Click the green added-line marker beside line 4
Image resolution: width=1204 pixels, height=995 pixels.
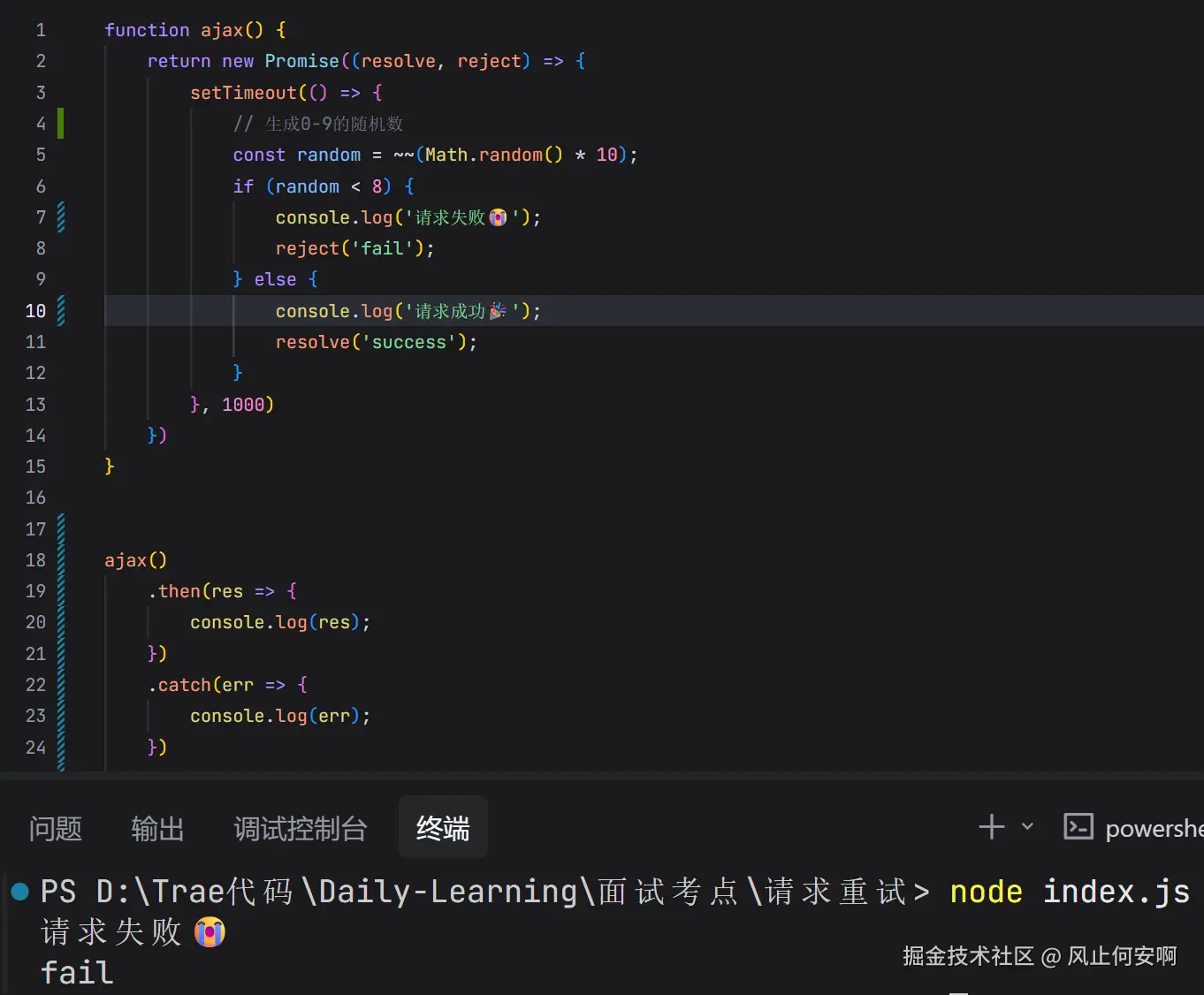click(x=61, y=124)
